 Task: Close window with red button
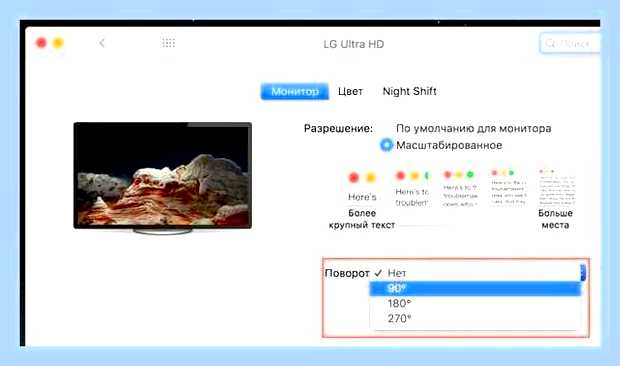[x=41, y=43]
